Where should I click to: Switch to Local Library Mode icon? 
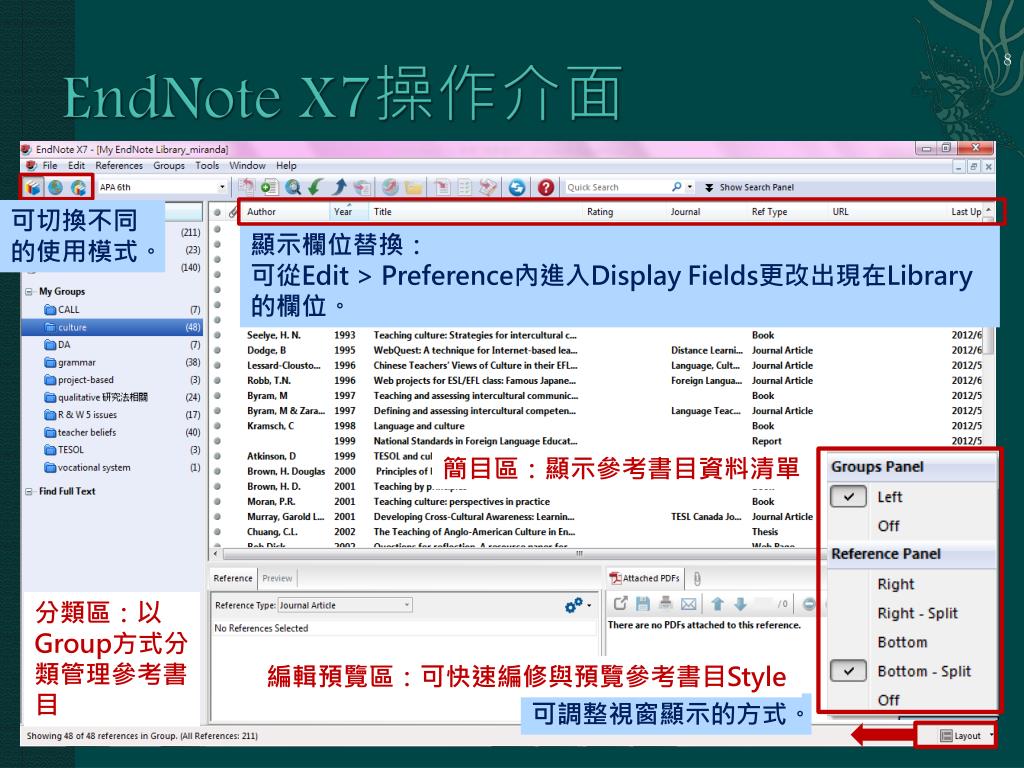pyautogui.click(x=33, y=187)
